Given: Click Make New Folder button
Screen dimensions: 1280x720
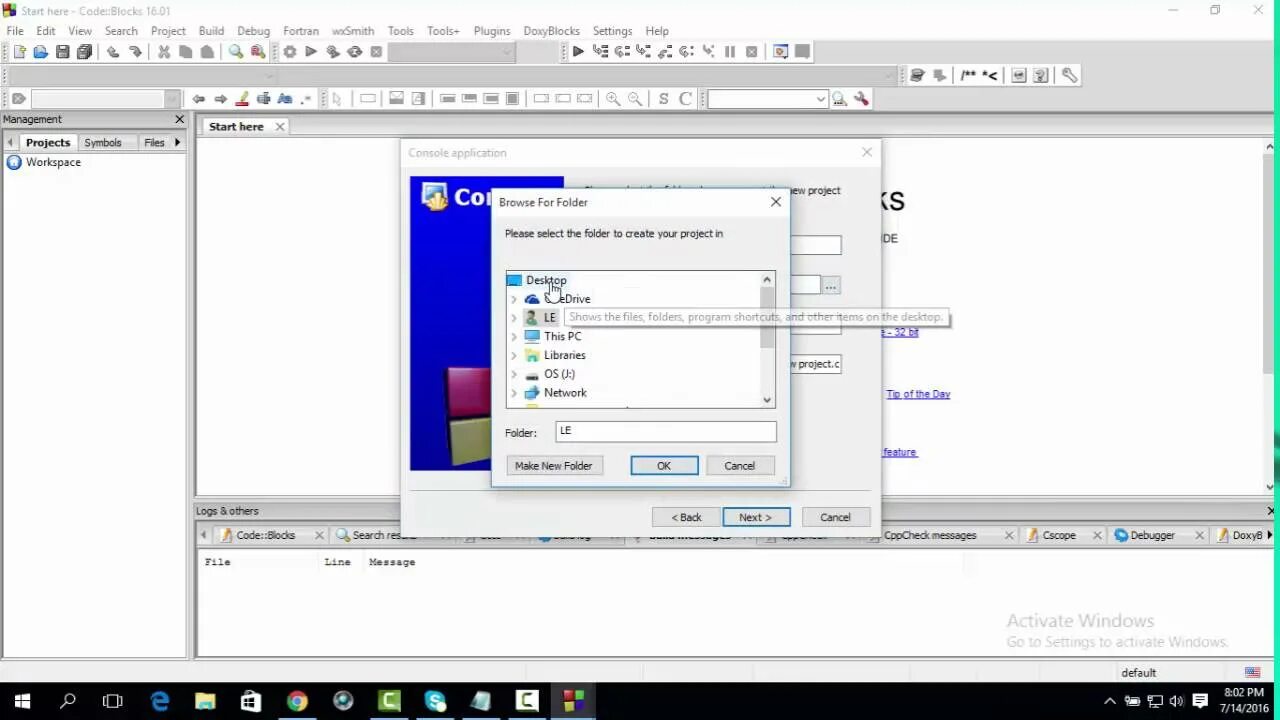Looking at the screenshot, I should (x=553, y=466).
